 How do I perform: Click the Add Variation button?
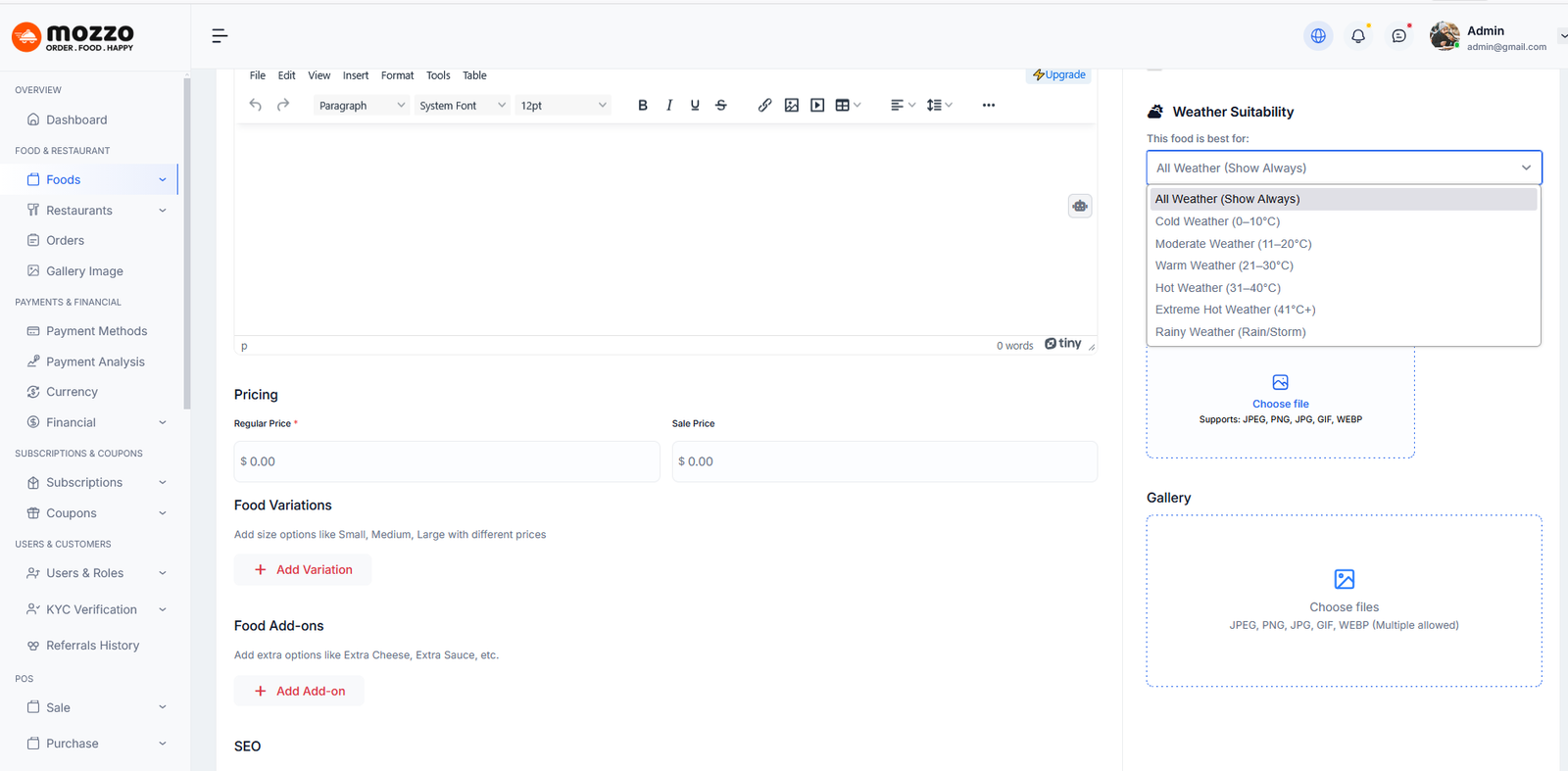[303, 570]
